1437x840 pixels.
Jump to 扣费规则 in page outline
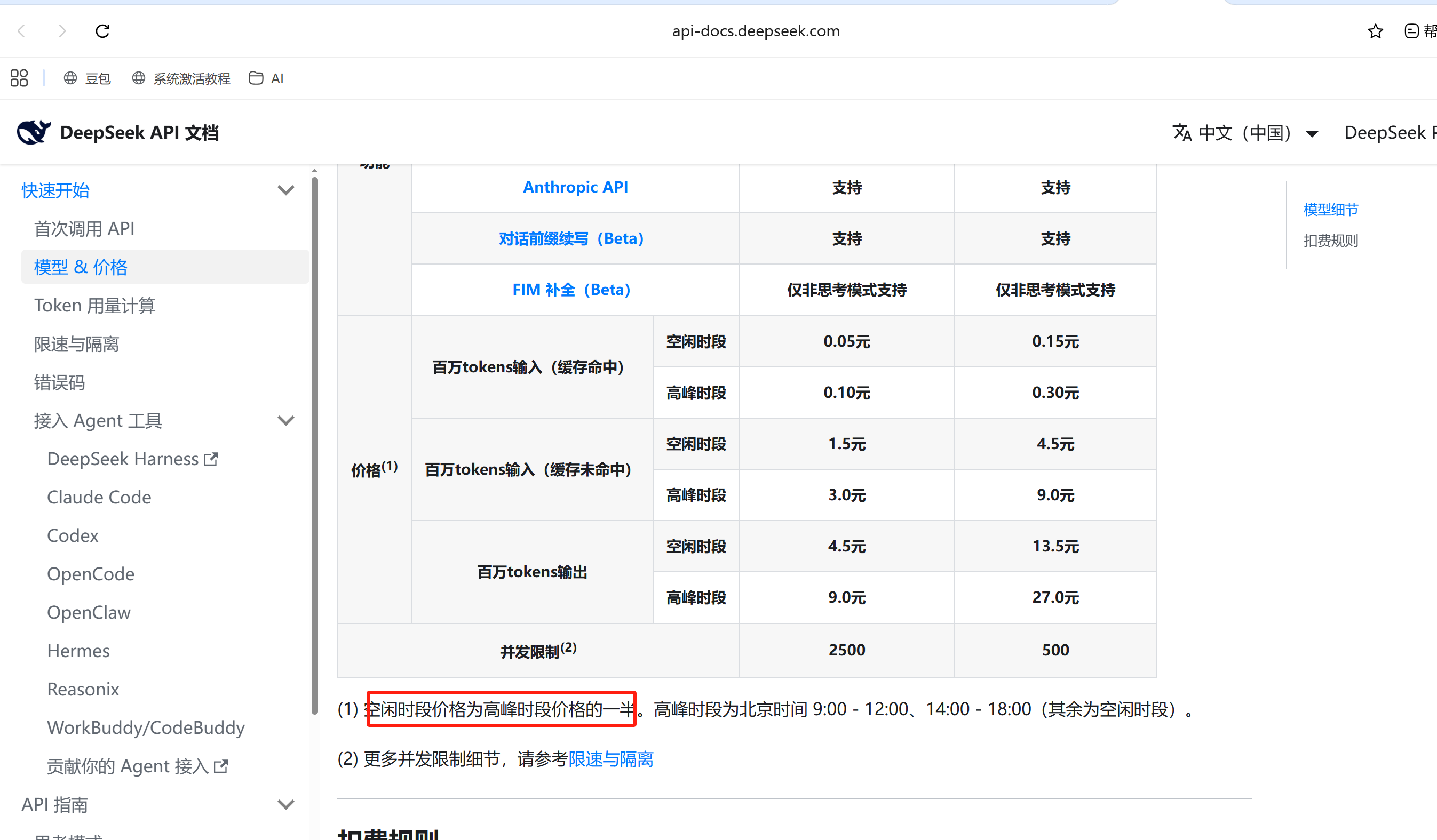coord(1330,241)
